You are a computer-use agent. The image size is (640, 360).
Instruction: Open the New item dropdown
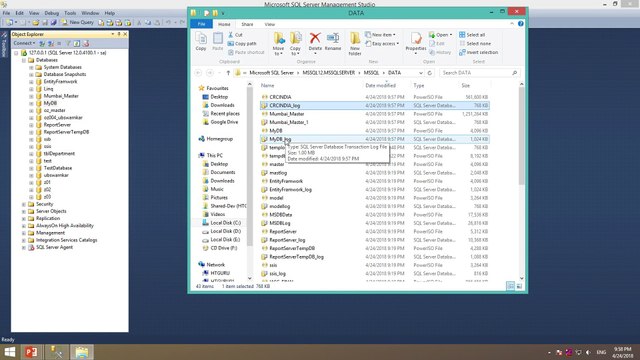(x=380, y=35)
